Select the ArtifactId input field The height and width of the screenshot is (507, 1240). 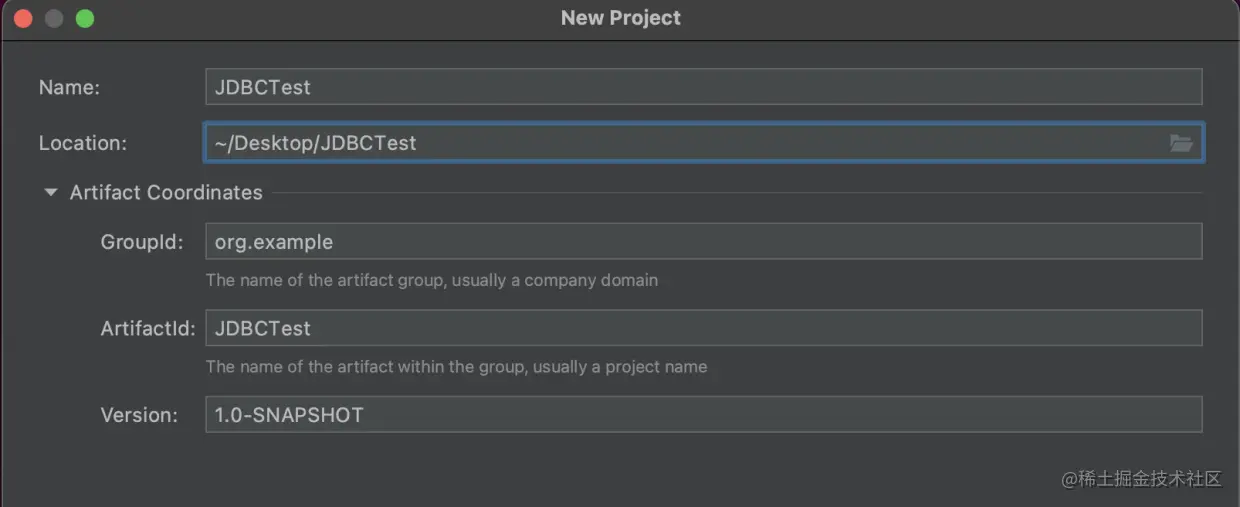[702, 328]
